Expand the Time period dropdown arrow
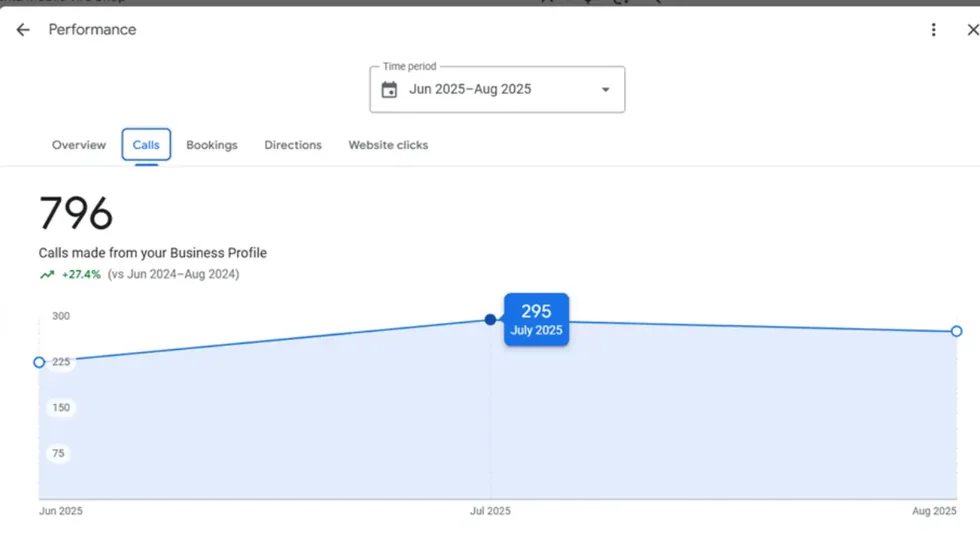 click(x=605, y=89)
